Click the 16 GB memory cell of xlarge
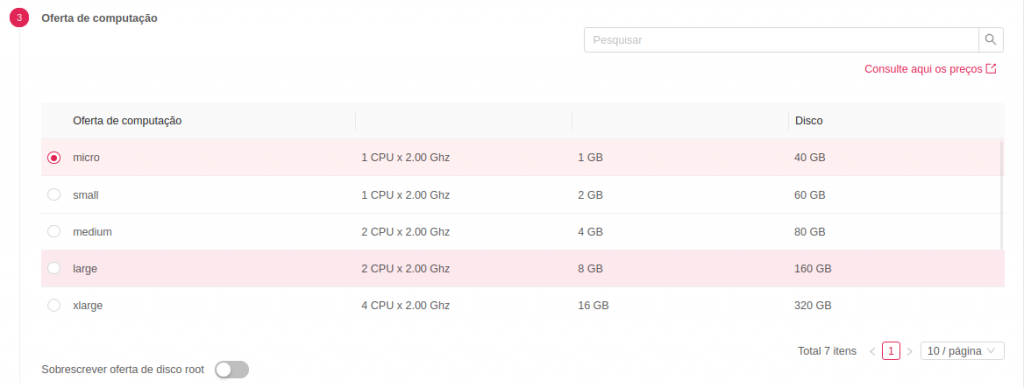This screenshot has width=1024, height=388. click(593, 305)
